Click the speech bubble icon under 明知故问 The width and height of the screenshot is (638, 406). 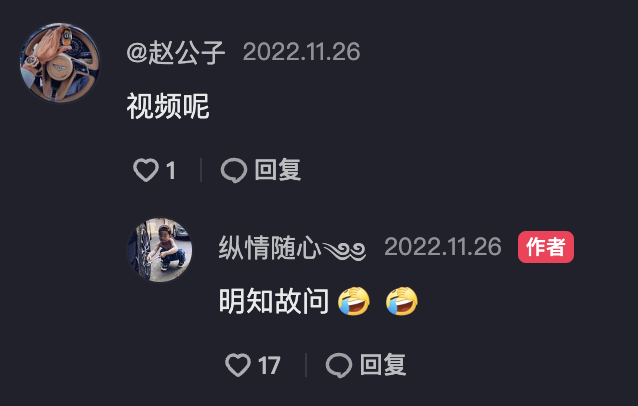point(339,365)
